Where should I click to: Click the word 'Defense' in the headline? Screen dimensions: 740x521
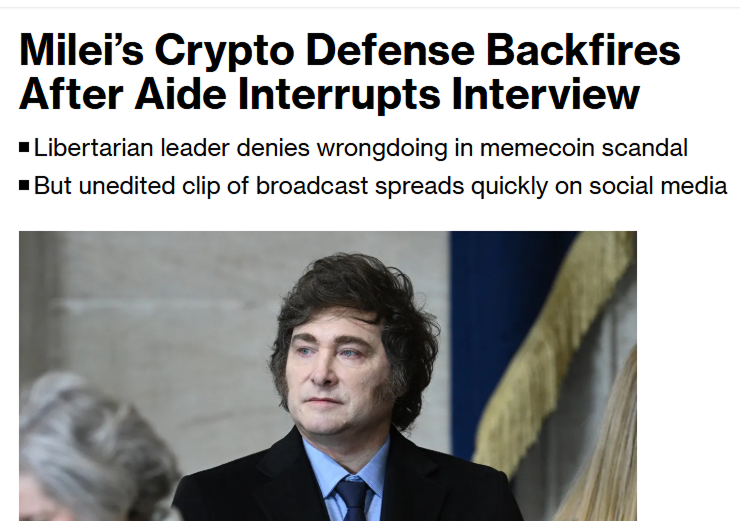[x=390, y=50]
